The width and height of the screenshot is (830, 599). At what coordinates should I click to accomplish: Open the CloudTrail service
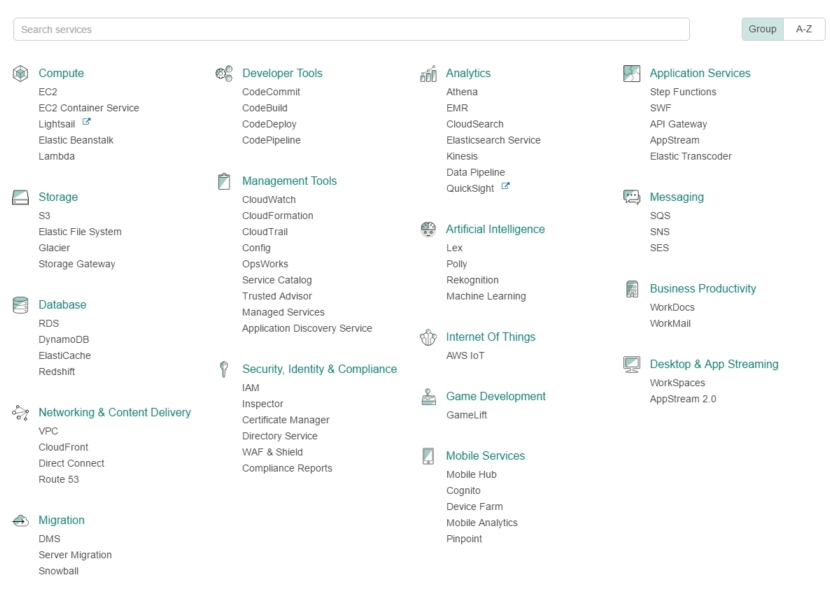(265, 232)
